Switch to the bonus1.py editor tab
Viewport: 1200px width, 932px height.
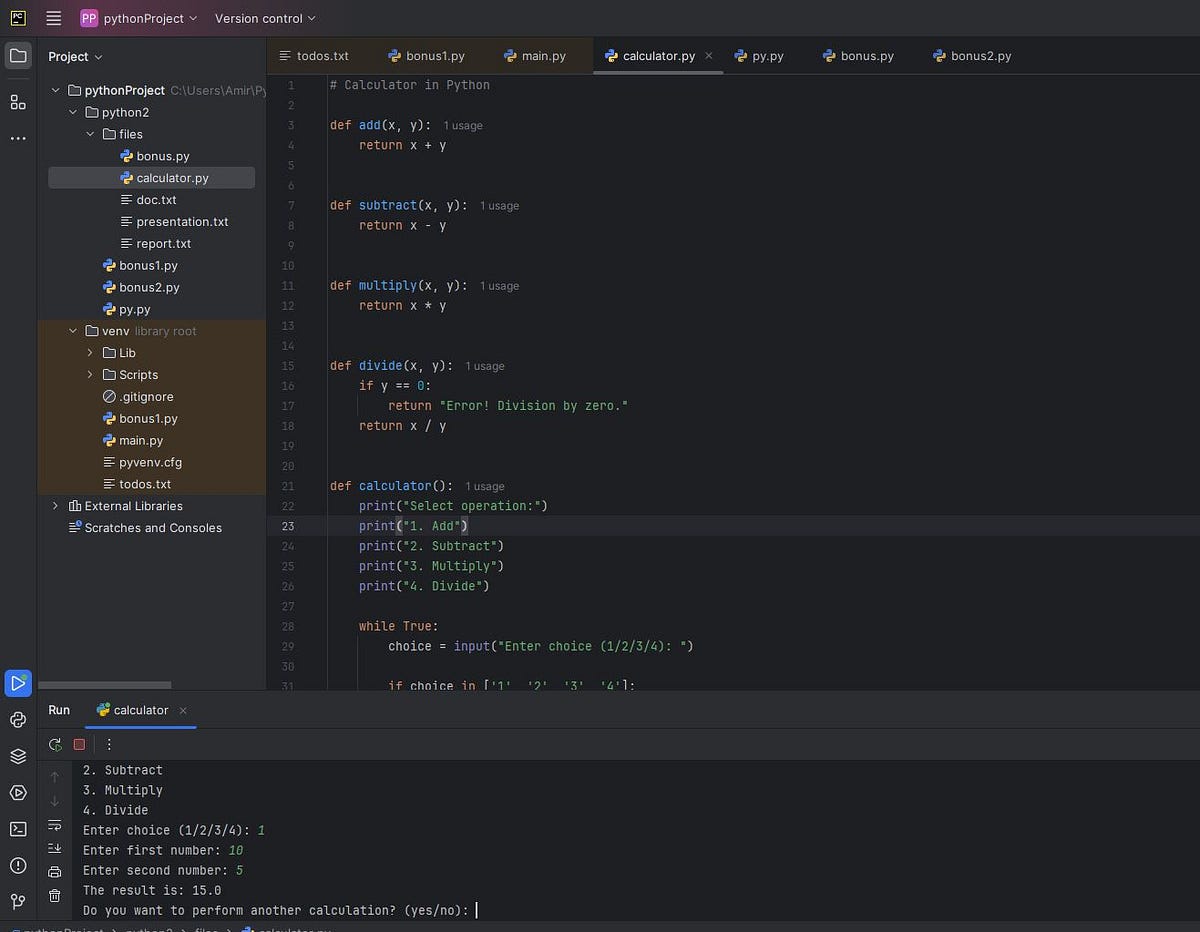pyautogui.click(x=426, y=56)
